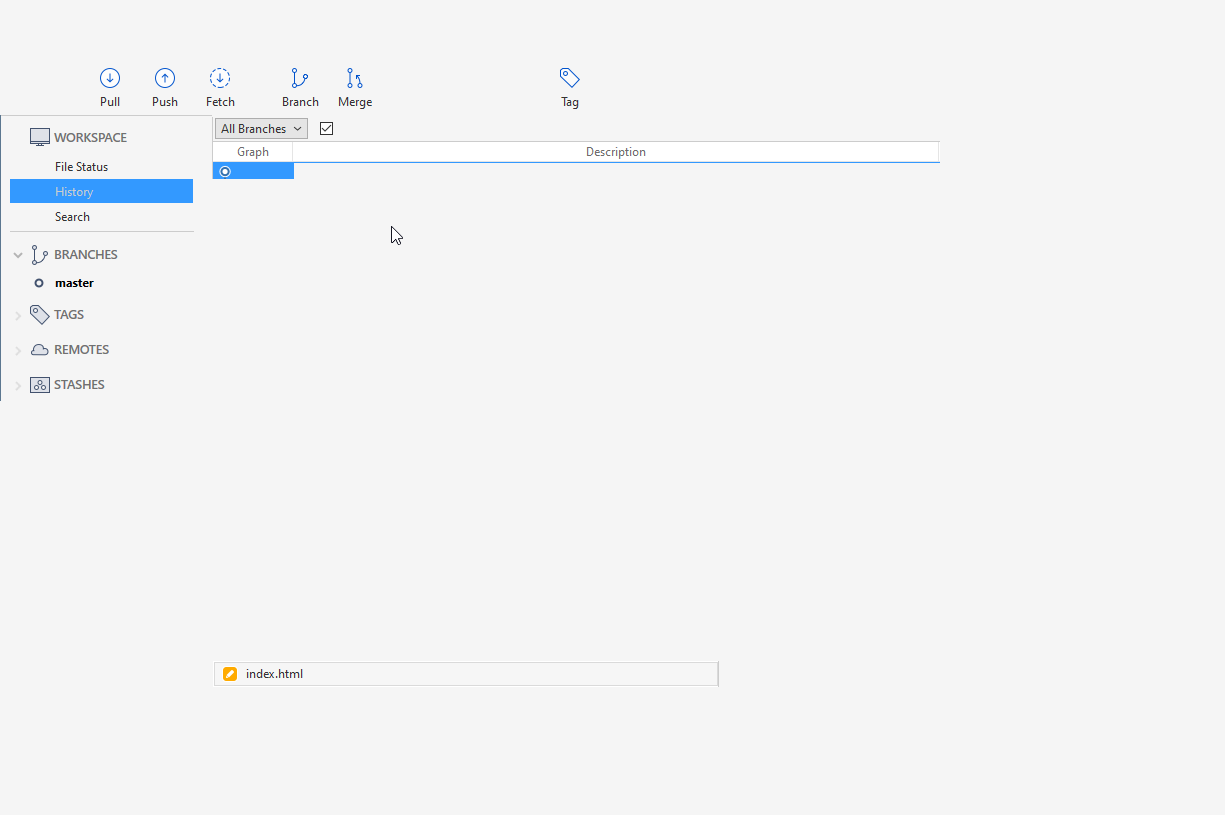Expand the STASHES section
The width and height of the screenshot is (1225, 815).
tap(18, 385)
